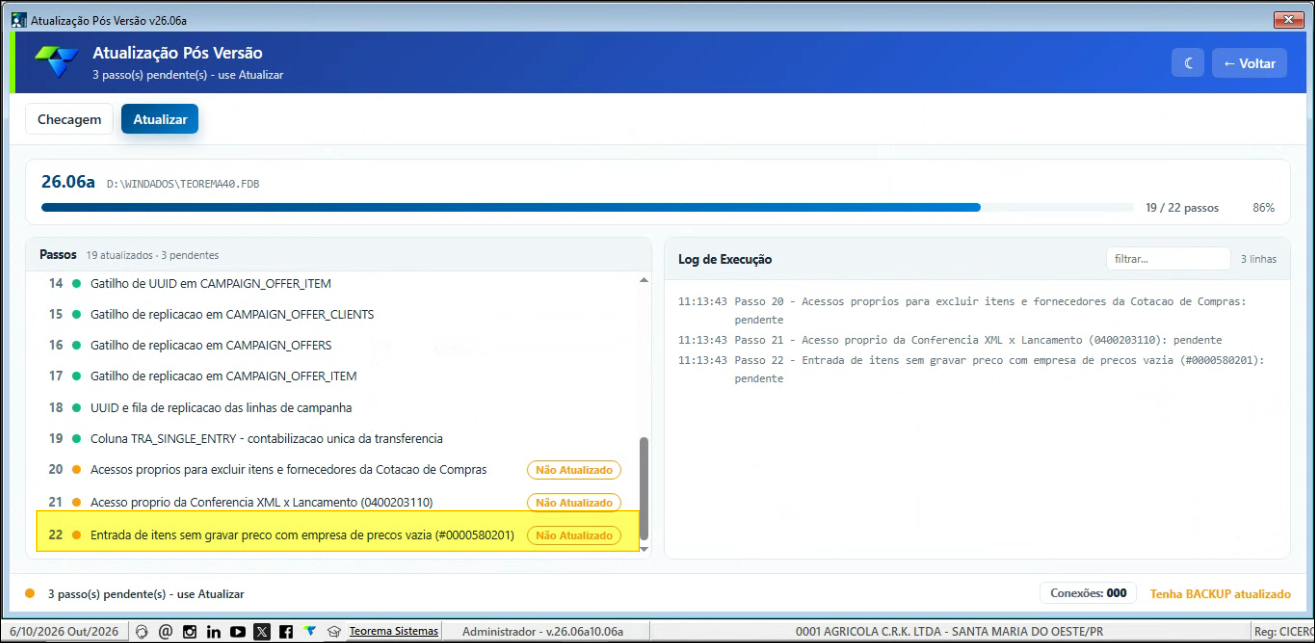The height and width of the screenshot is (643, 1315).
Task: Open the Instagram icon in status bar
Action: (190, 631)
